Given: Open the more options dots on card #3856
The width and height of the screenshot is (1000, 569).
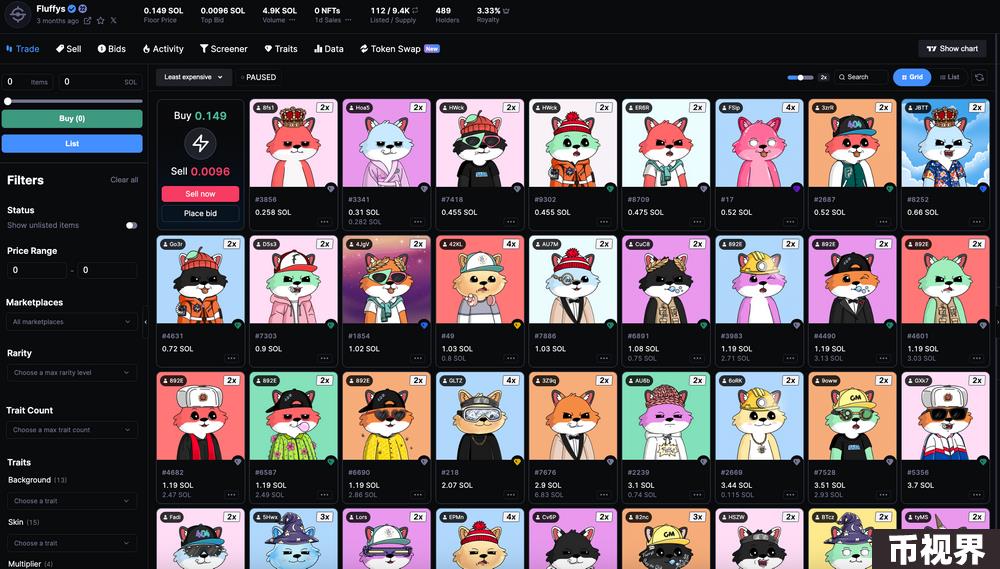Looking at the screenshot, I should [x=325, y=222].
